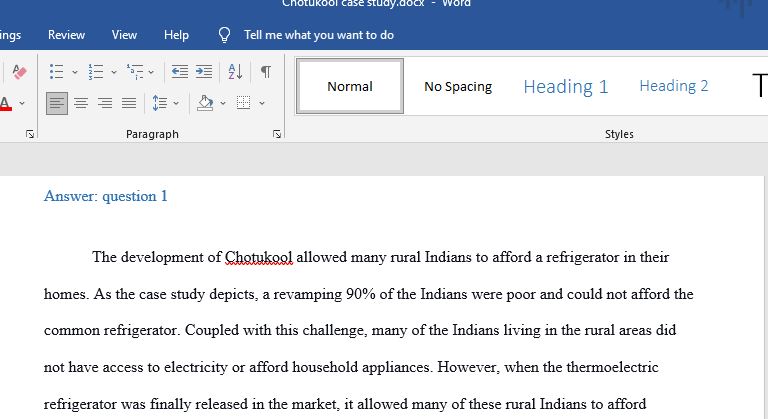Open the shading color dropdown arrow

[x=223, y=103]
